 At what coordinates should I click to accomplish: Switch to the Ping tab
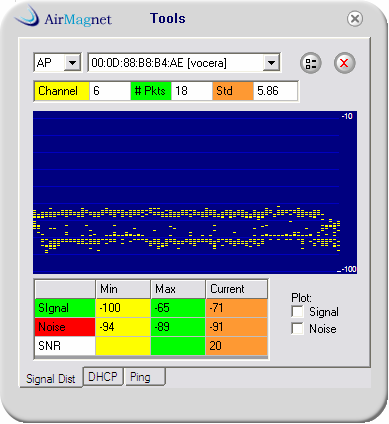[145, 377]
